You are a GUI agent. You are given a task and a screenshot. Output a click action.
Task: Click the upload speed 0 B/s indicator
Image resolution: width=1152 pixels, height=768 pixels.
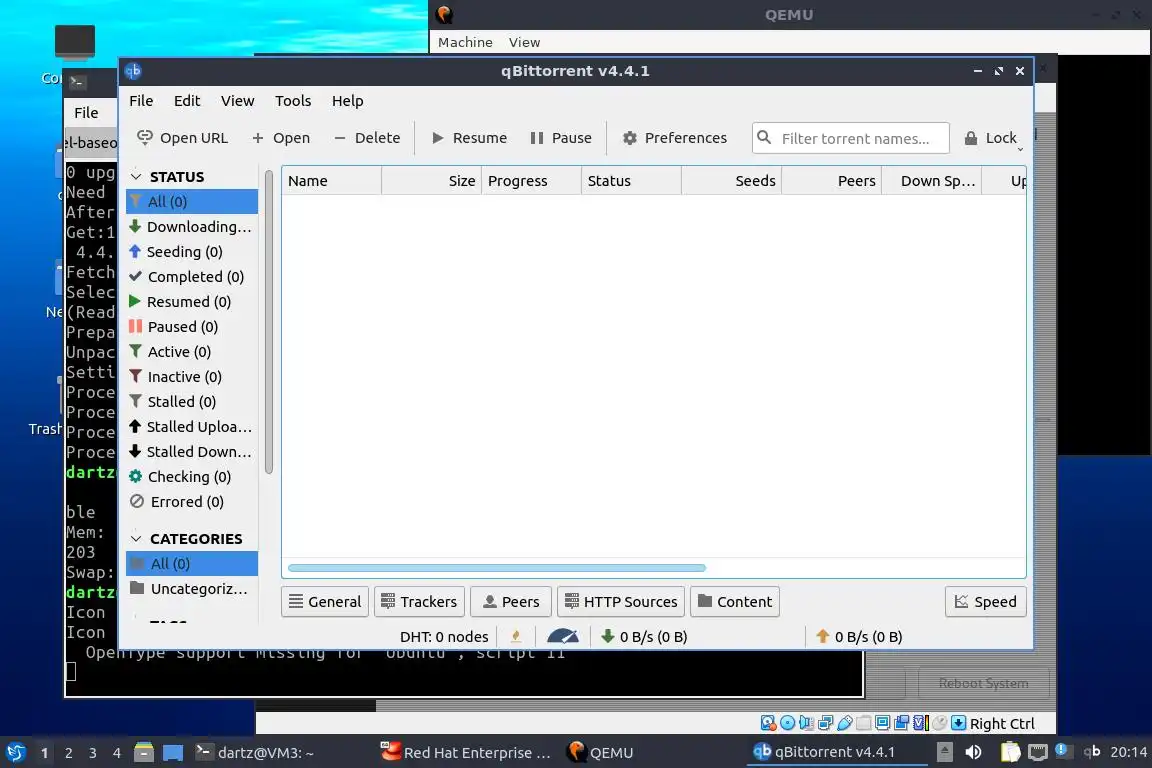[858, 636]
